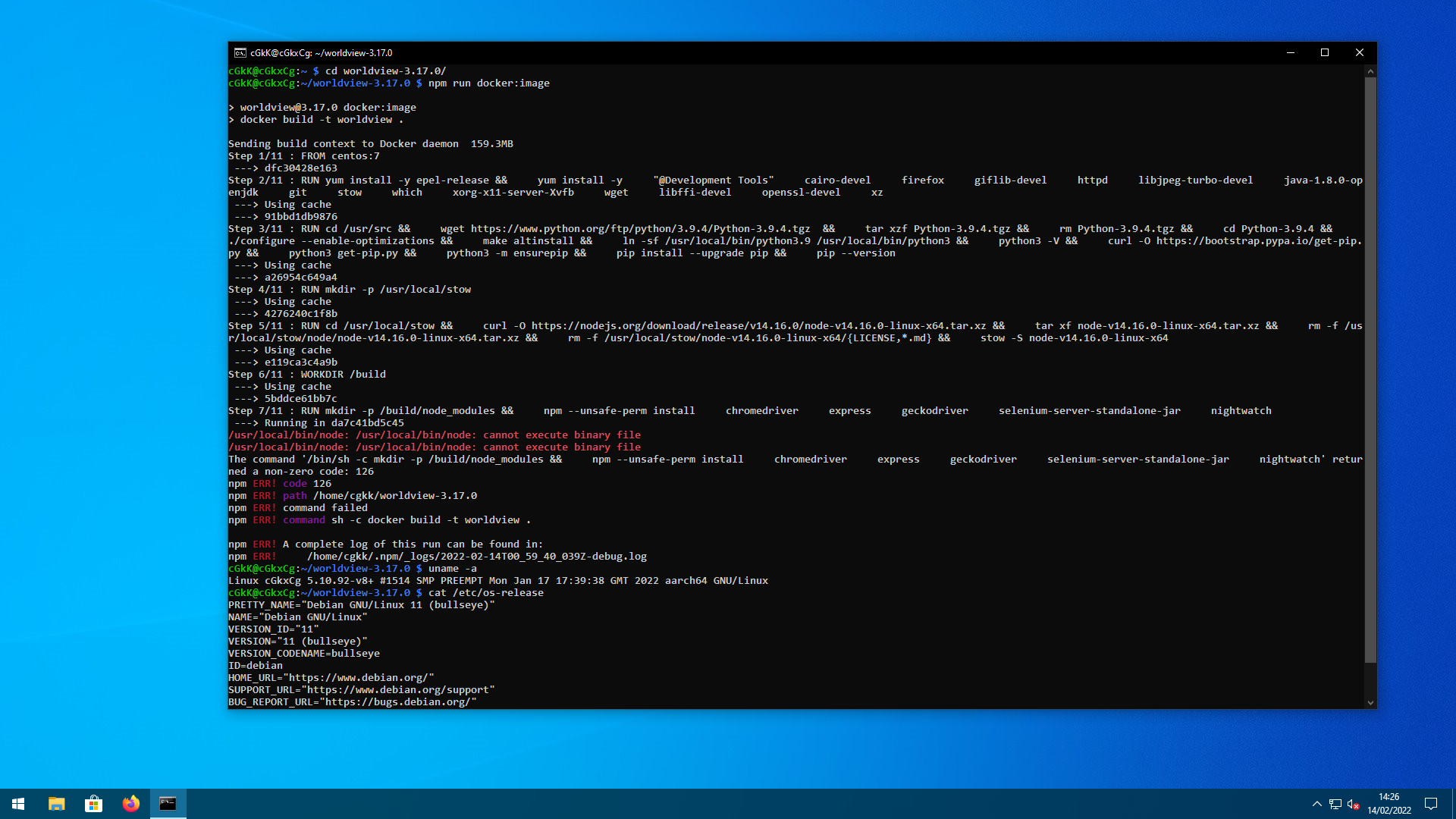Click the terminal vertical scrollbar thumb
This screenshot has height=819, width=1456.
tap(1370, 369)
